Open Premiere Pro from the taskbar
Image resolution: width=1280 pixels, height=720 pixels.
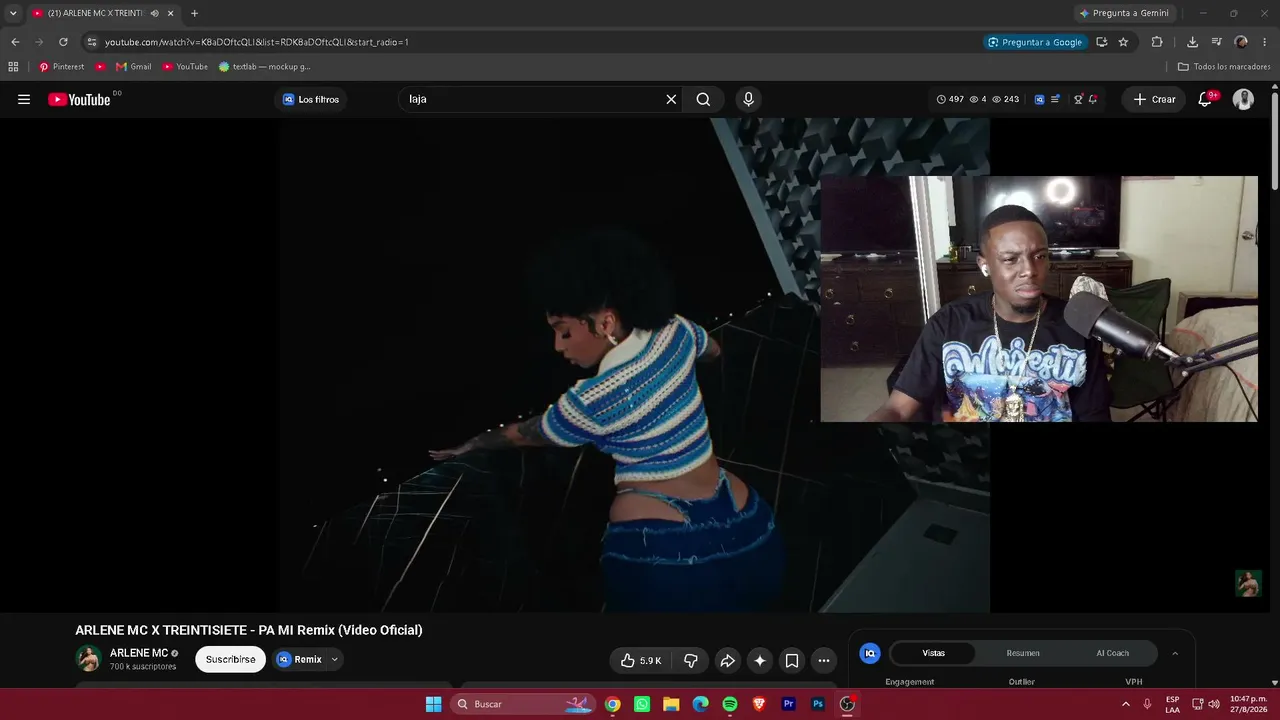pos(788,704)
